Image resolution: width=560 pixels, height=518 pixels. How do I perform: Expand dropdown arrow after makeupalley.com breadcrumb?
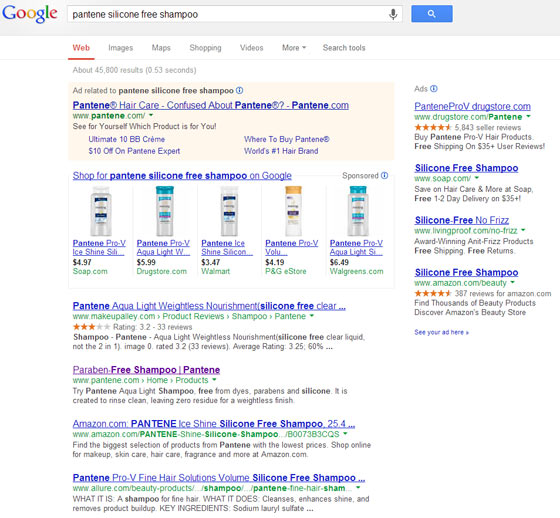[312, 316]
